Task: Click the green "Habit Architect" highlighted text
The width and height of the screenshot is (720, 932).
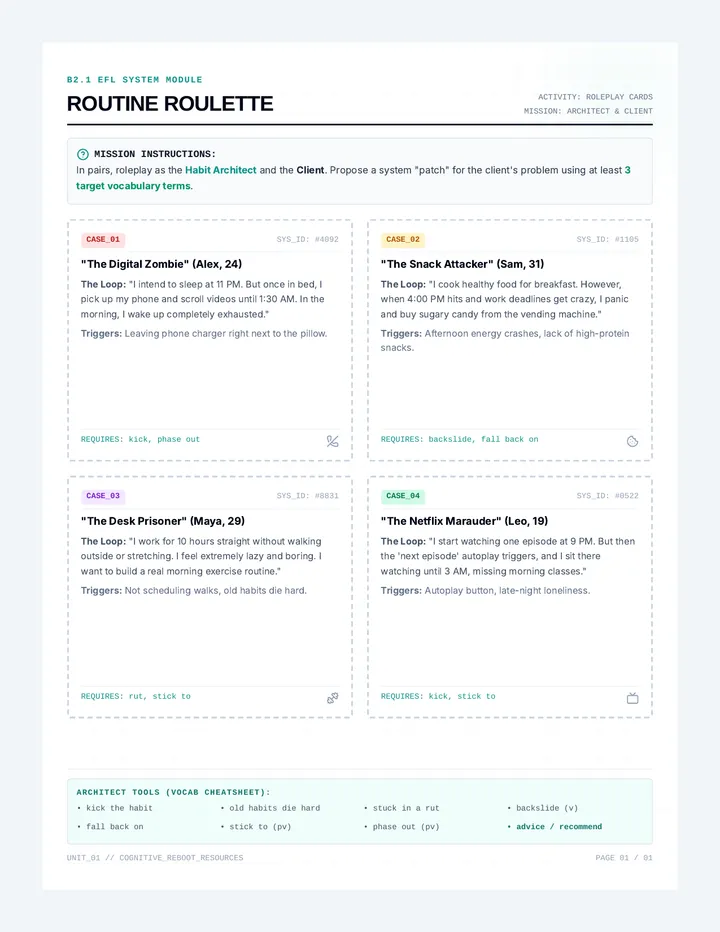Action: tap(221, 170)
